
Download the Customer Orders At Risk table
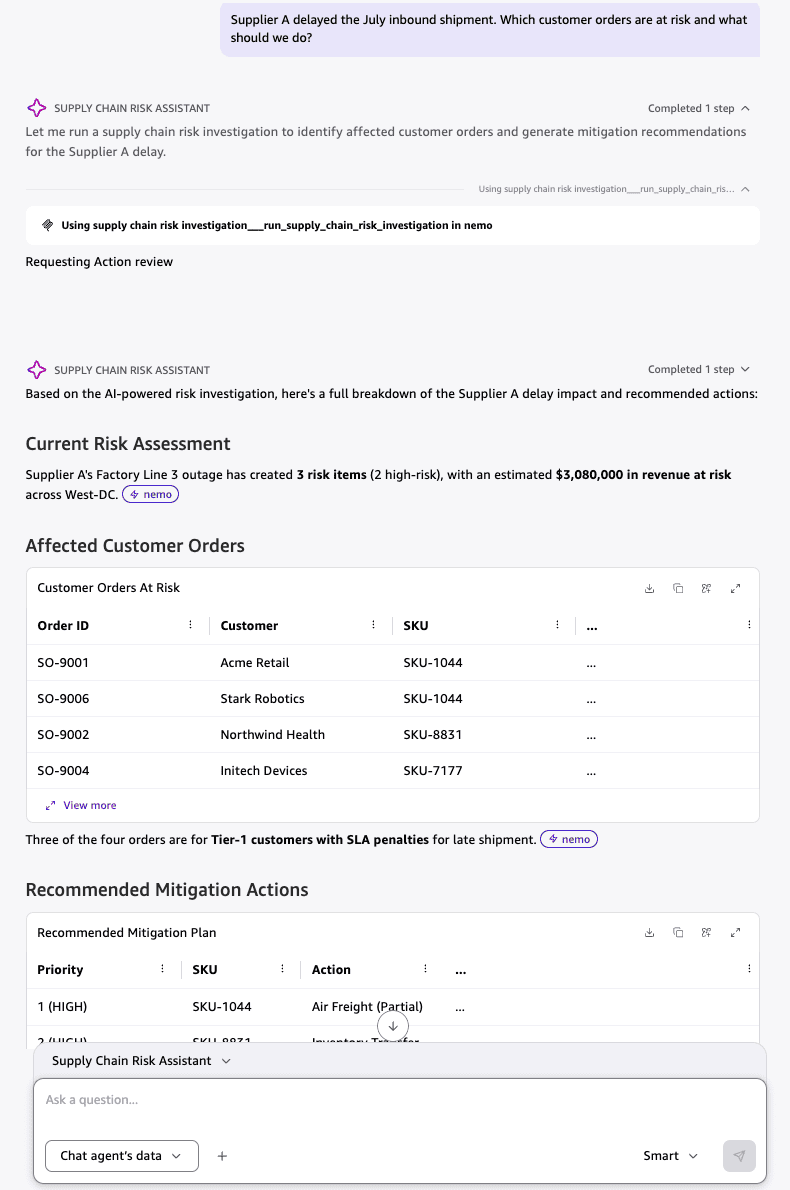649,588
